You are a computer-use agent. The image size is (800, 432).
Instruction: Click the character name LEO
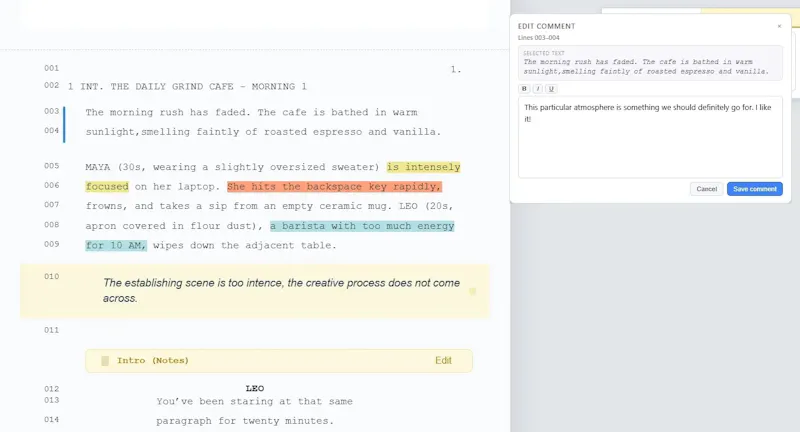point(255,388)
